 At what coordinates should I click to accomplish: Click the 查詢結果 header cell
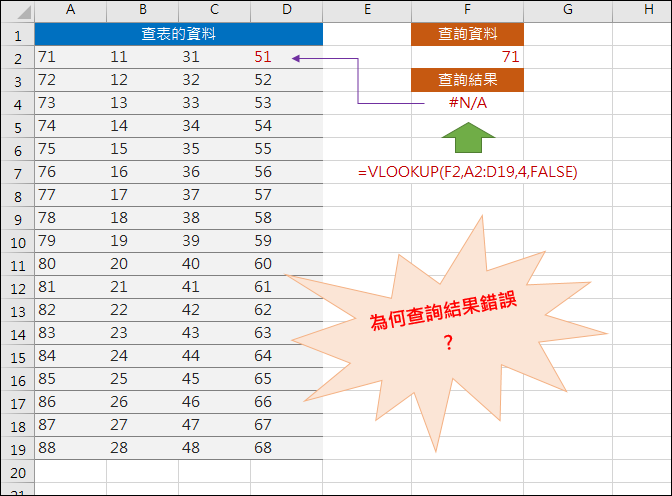click(x=468, y=80)
